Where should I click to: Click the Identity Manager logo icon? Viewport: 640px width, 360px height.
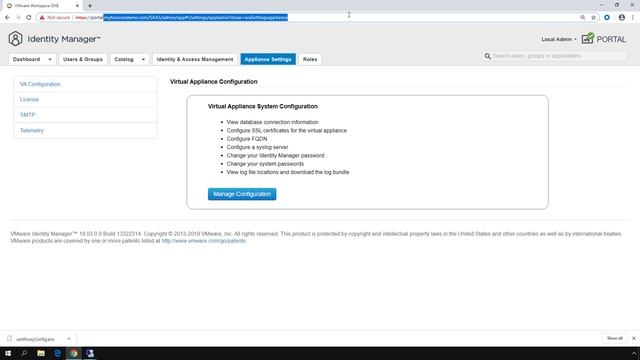click(x=16, y=39)
